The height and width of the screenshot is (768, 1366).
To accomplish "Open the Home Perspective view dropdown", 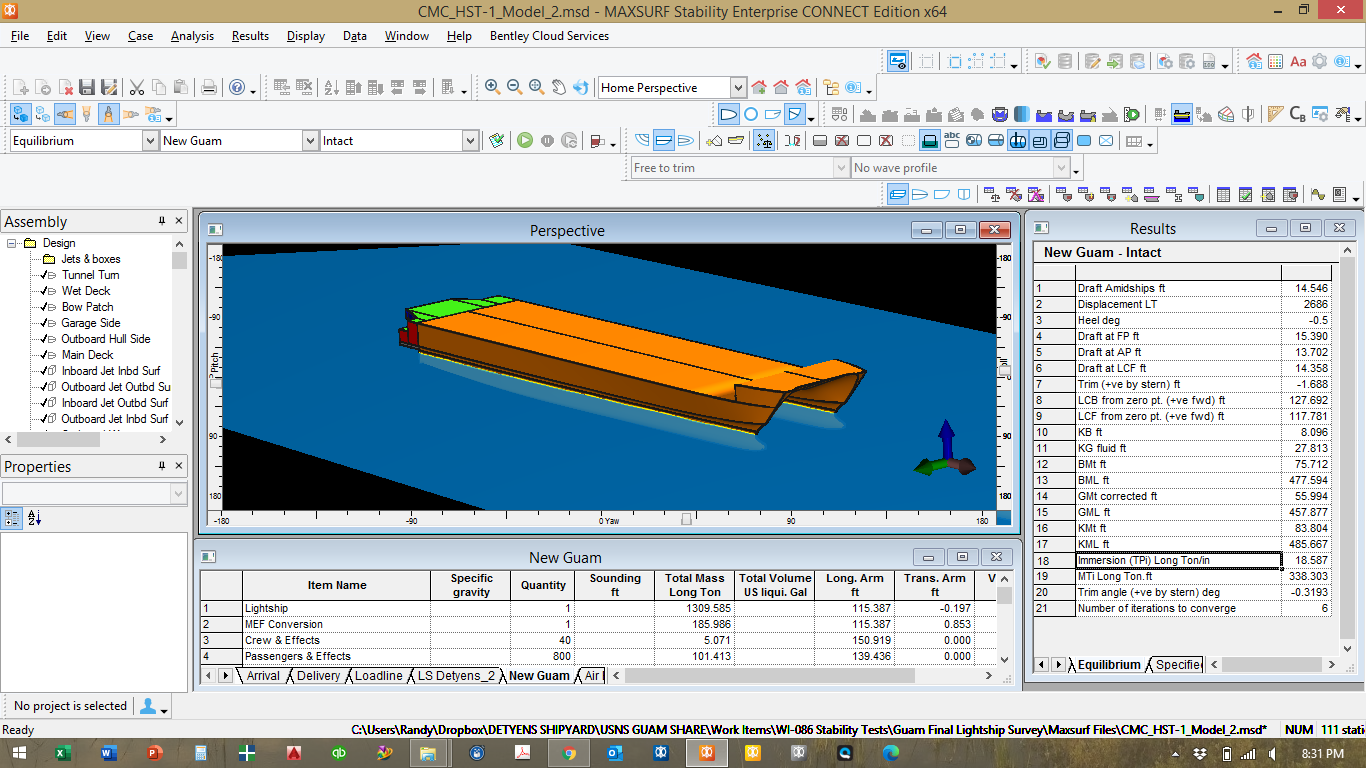I will [738, 88].
